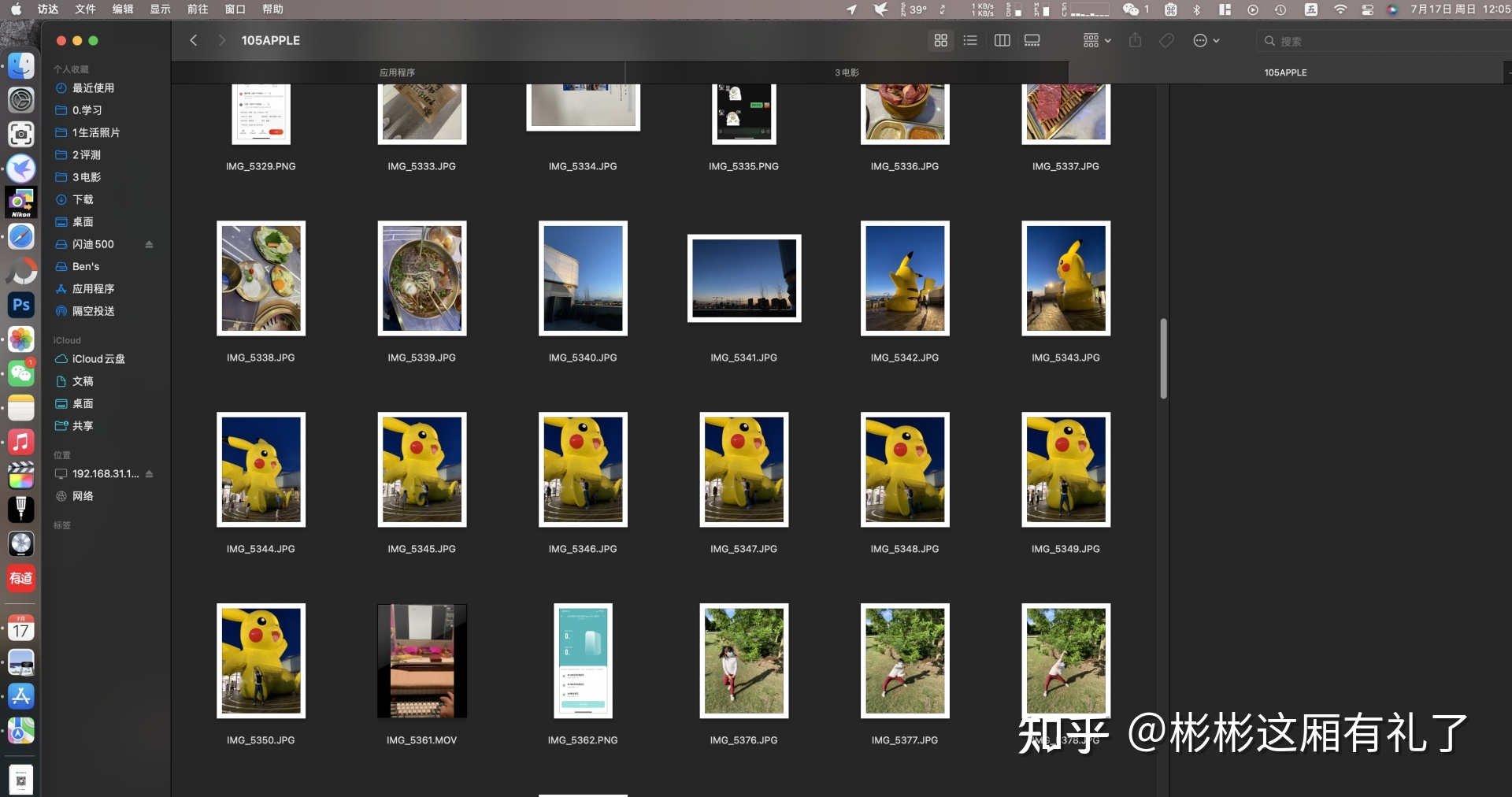Switch Finder to icon view
The width and height of the screenshot is (1512, 797).
click(940, 40)
